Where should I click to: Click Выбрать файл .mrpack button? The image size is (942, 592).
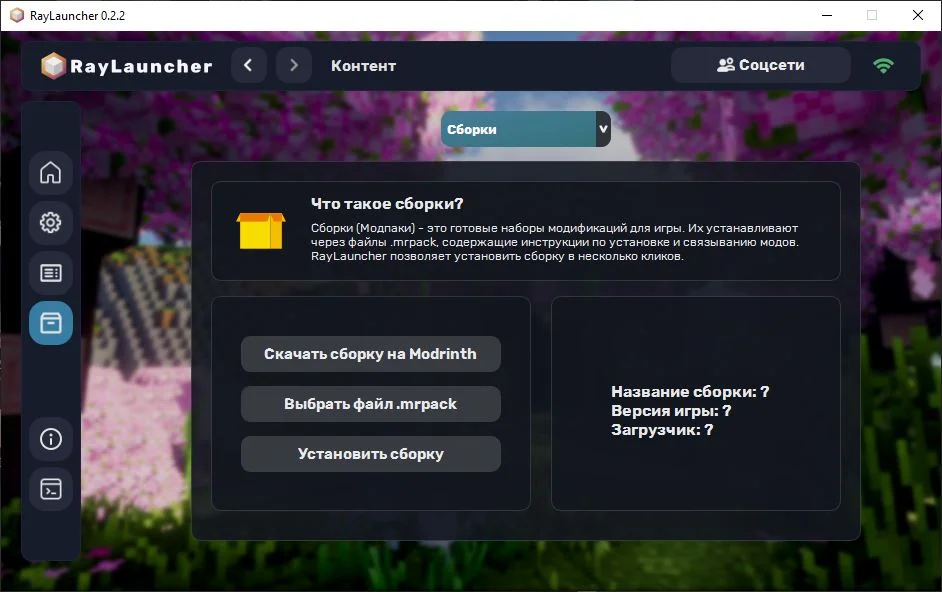coord(371,404)
